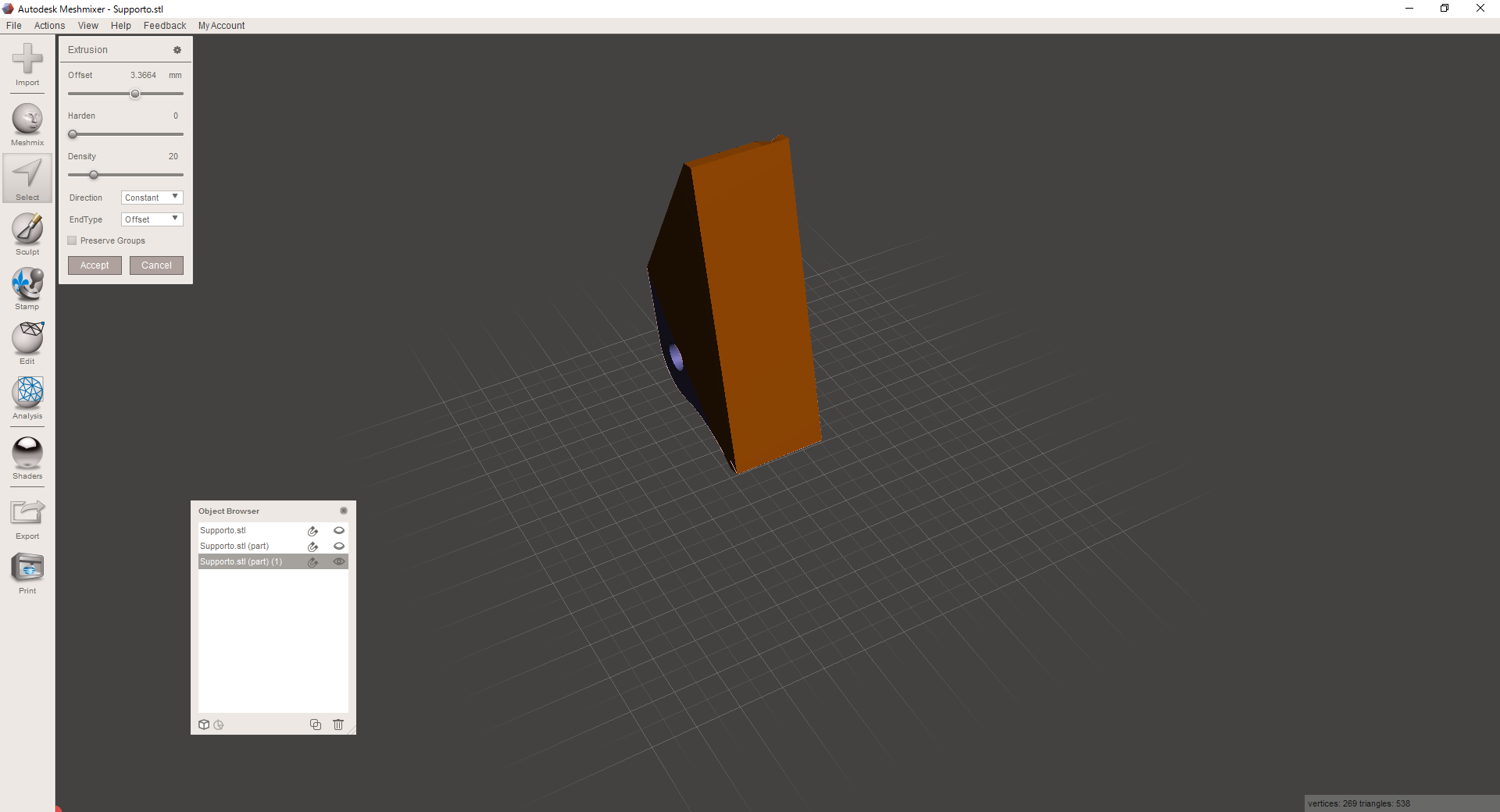Click the orange extruded face of model

756,304
